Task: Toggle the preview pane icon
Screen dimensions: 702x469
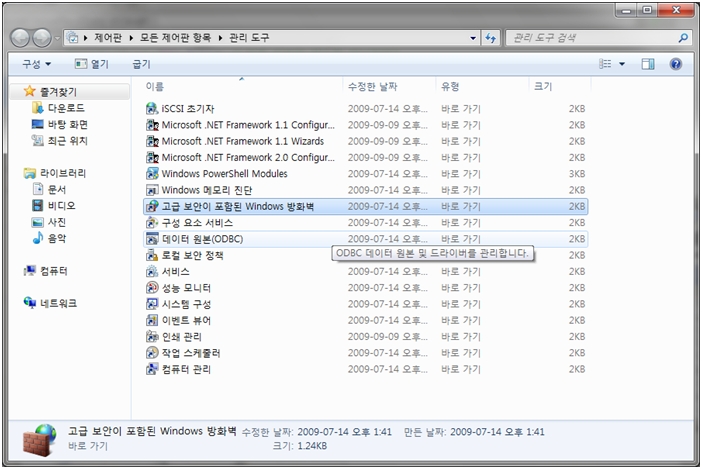Action: click(648, 64)
